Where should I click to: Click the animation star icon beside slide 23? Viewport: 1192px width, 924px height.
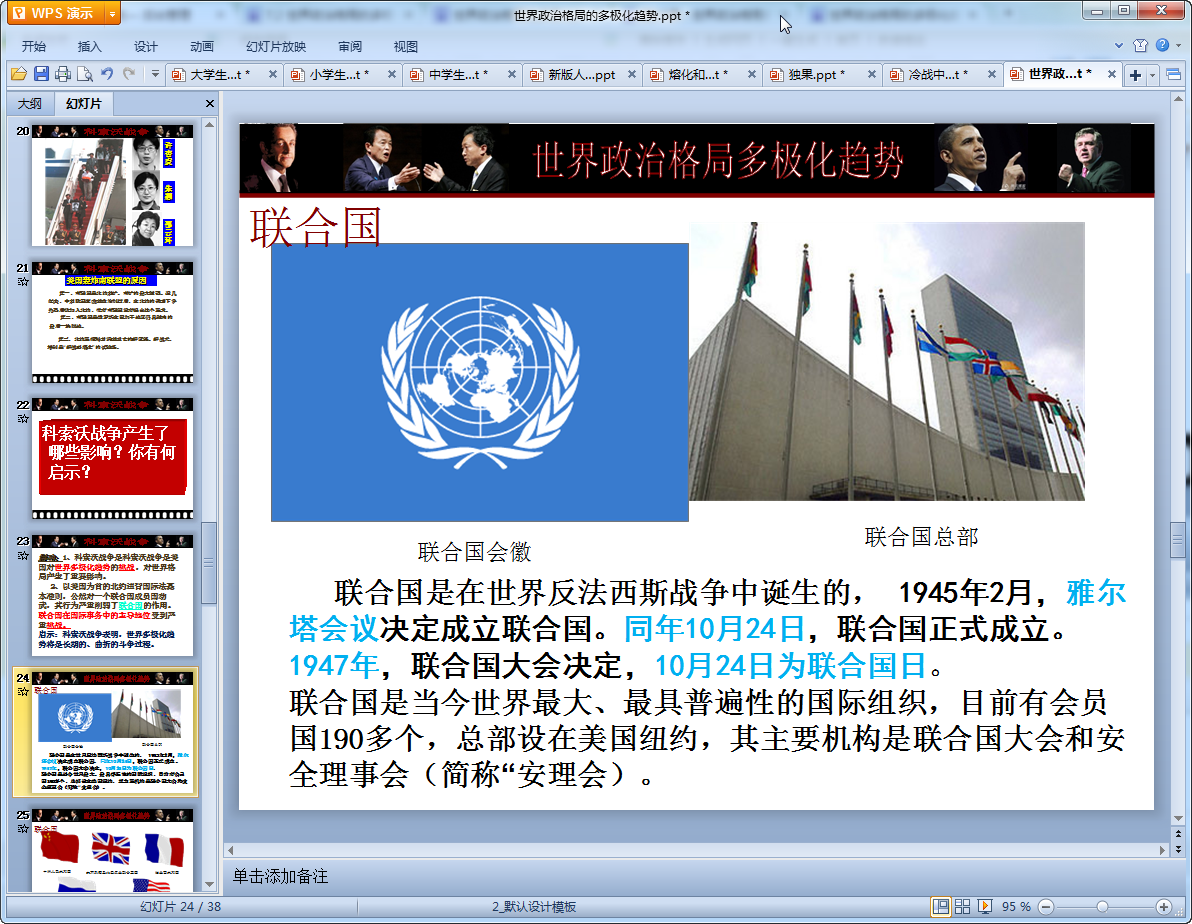[23, 556]
